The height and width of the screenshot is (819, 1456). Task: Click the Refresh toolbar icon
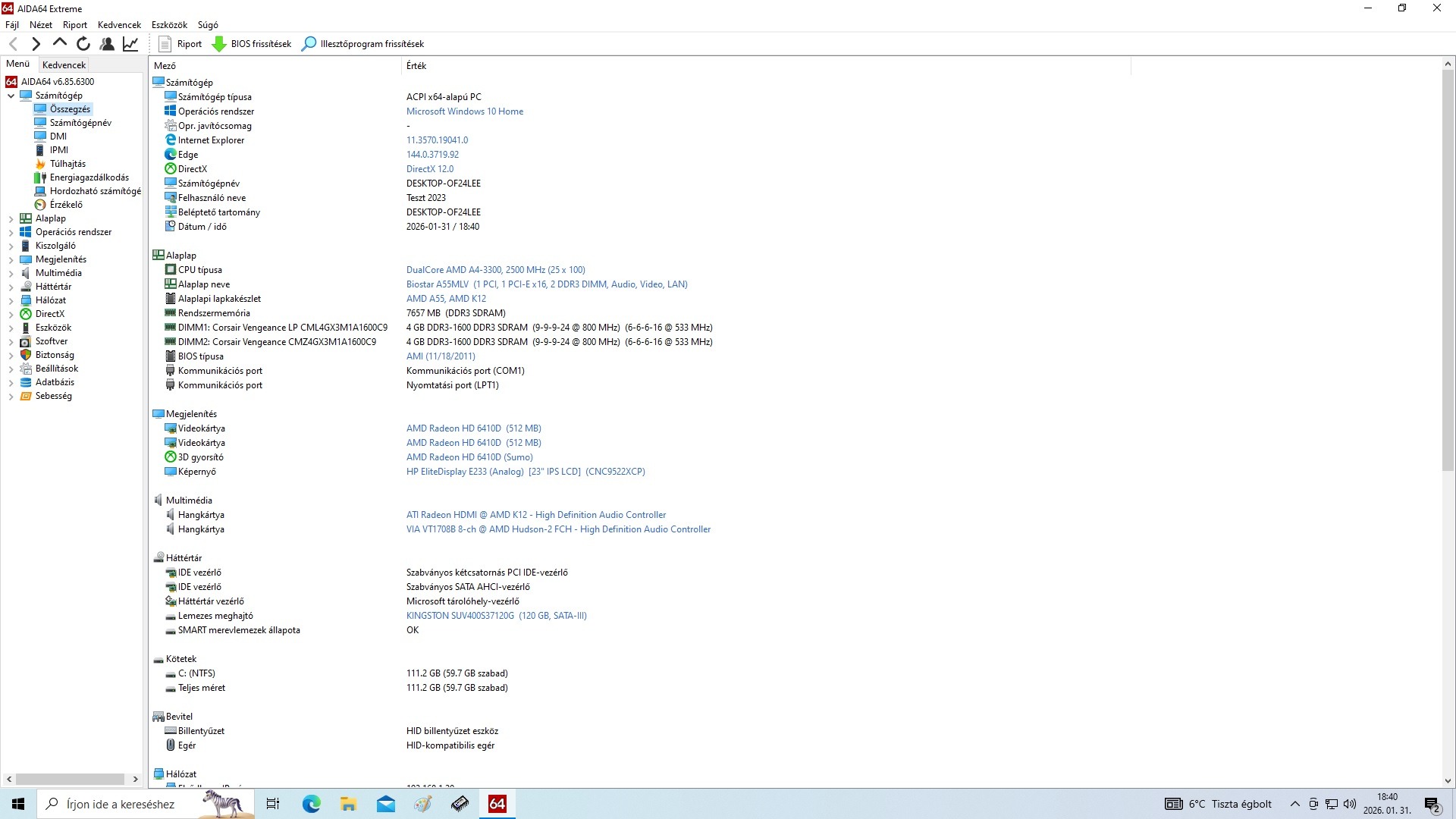(83, 44)
